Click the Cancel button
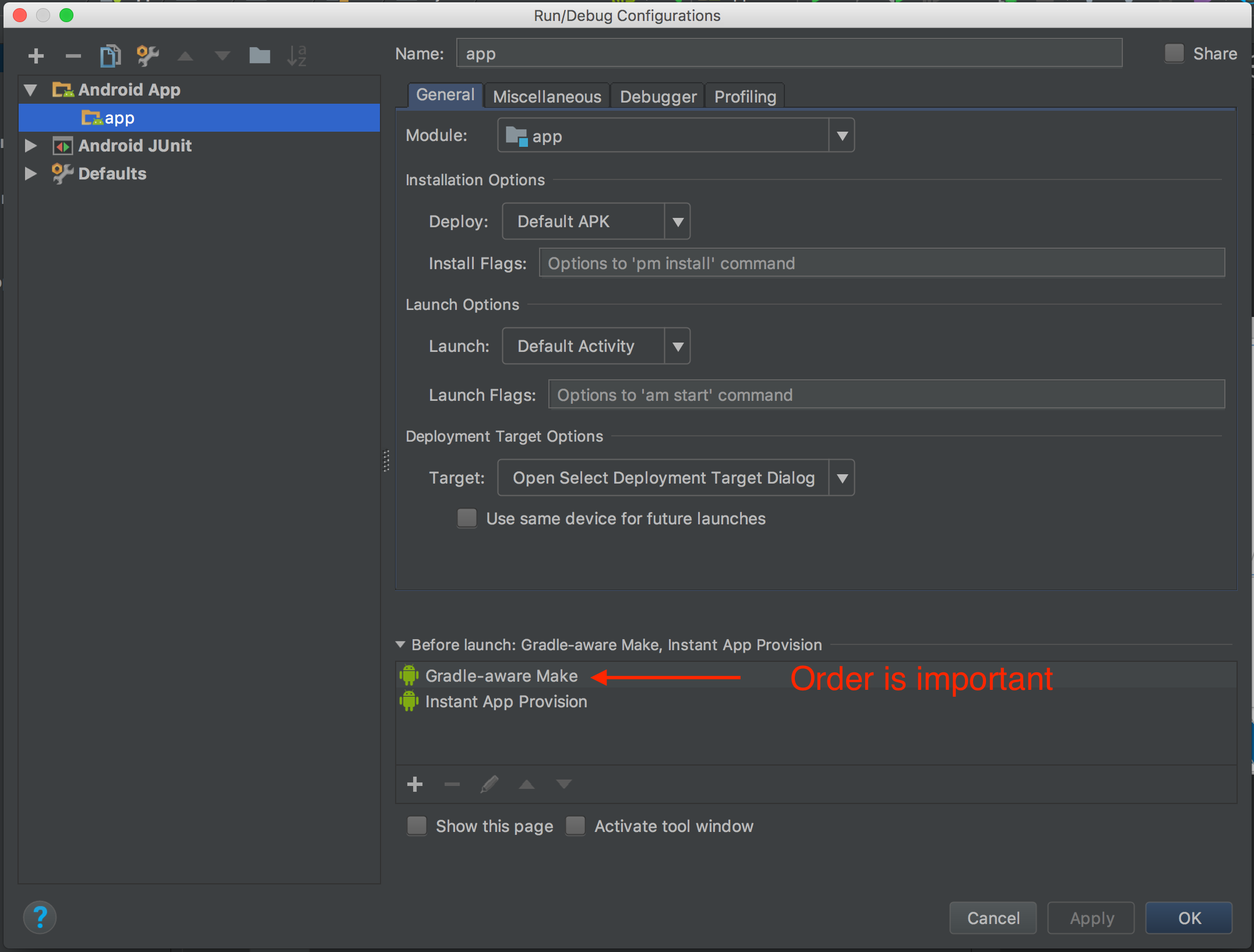This screenshot has height=952, width=1254. [994, 918]
